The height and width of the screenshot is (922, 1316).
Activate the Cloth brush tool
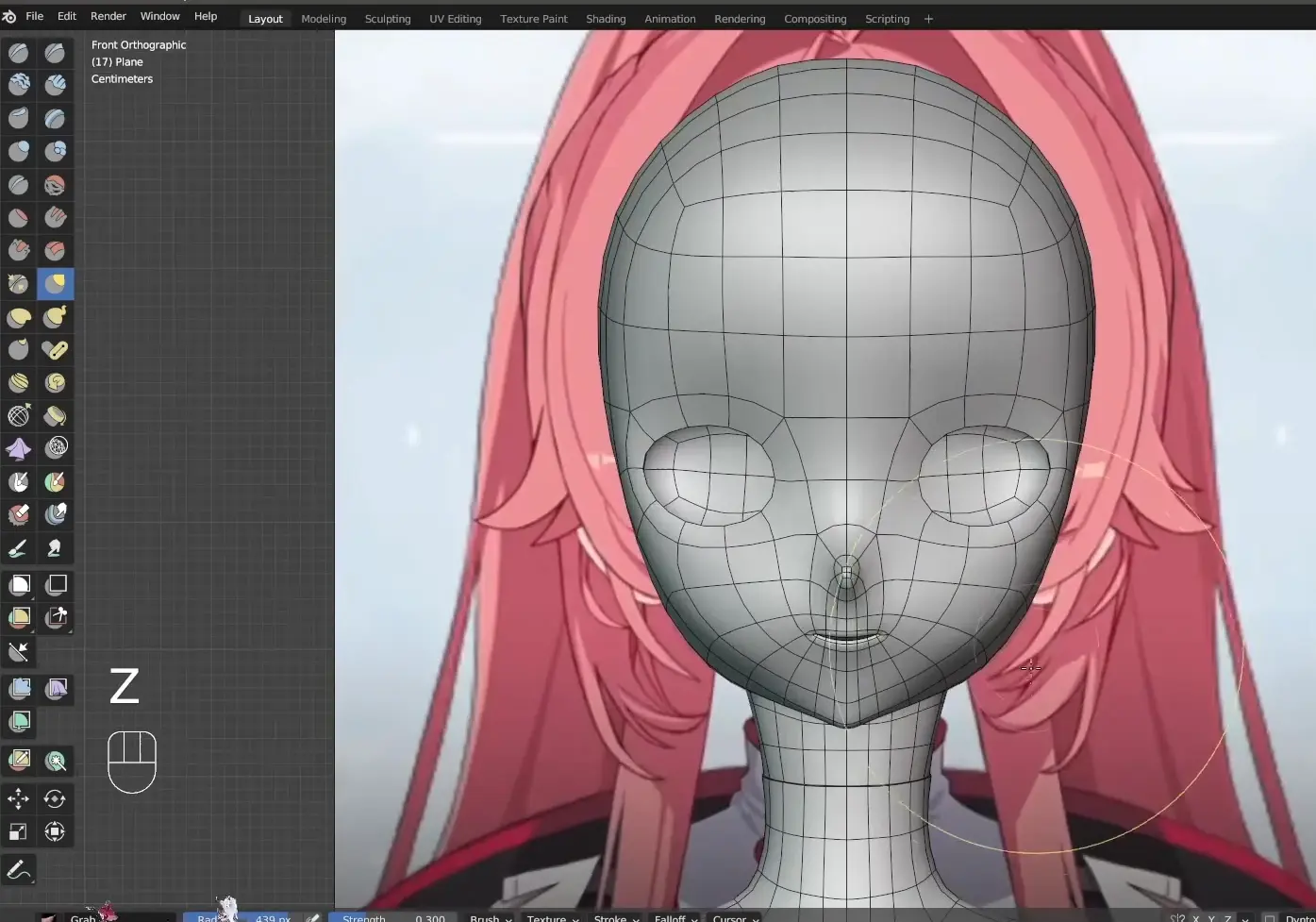coord(19,449)
